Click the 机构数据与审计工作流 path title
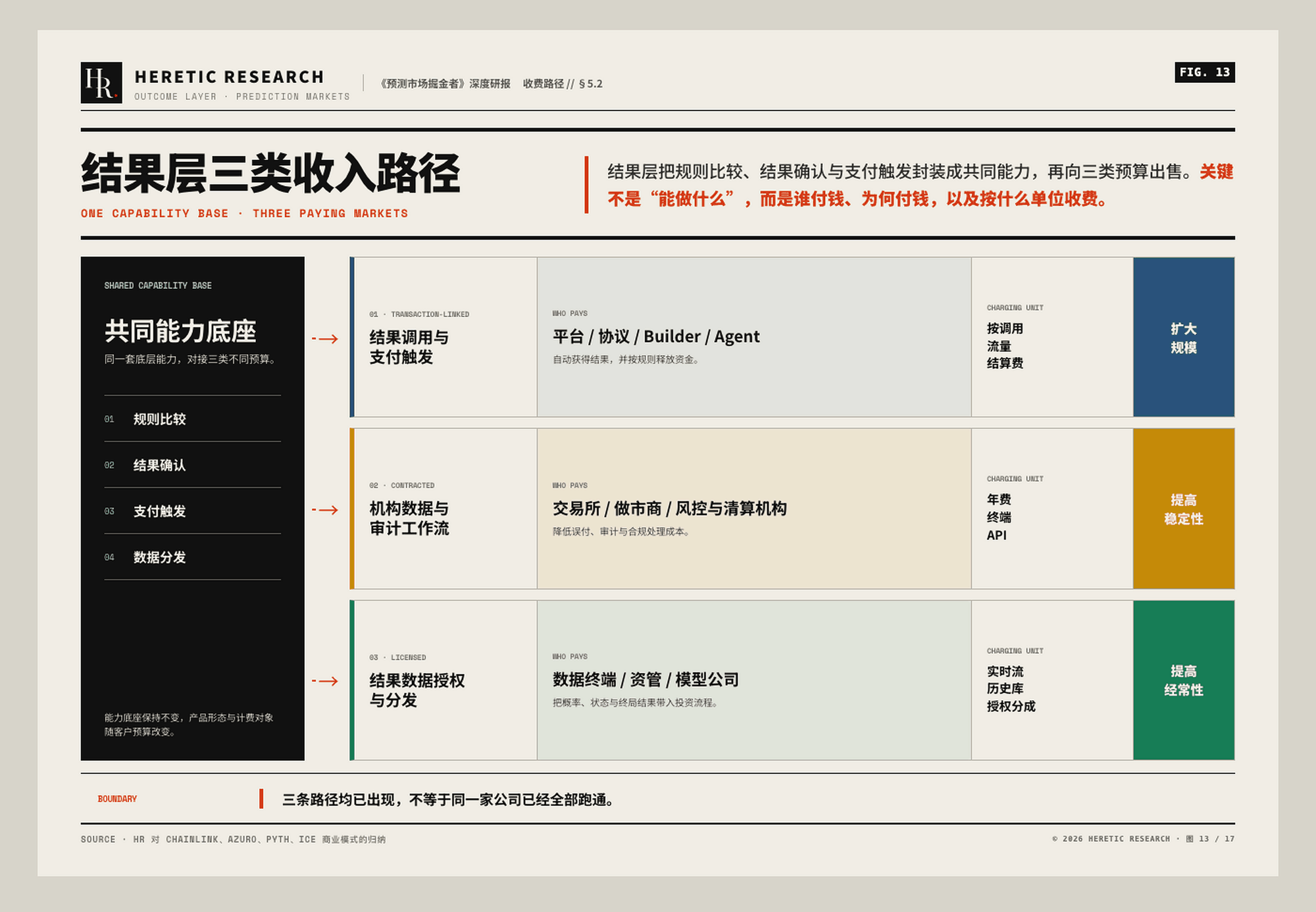Screen dimensions: 1316x912 pos(409,518)
